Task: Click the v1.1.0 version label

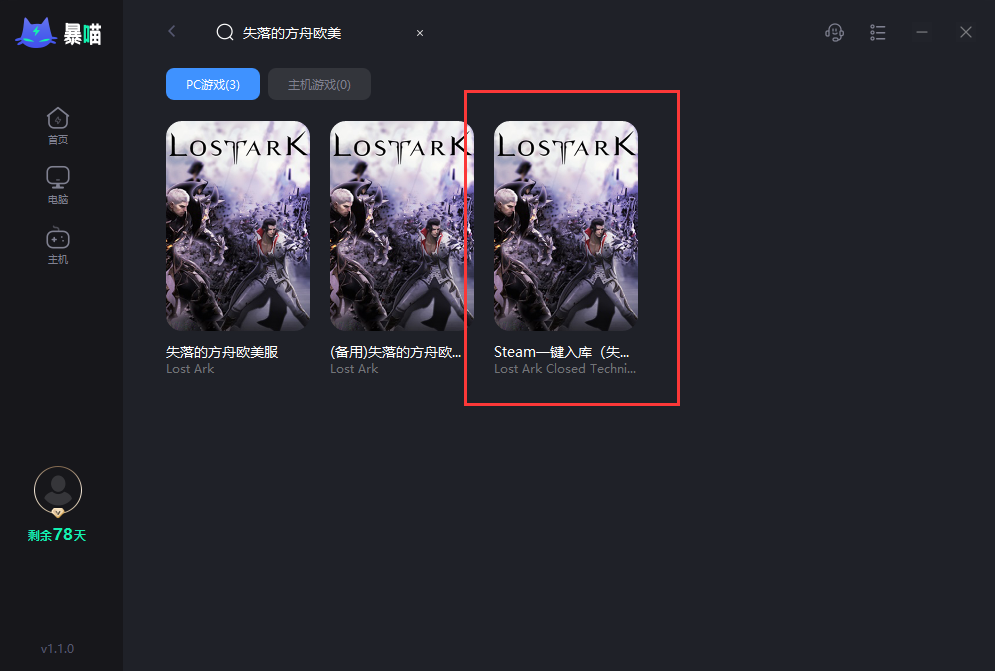Action: (58, 649)
